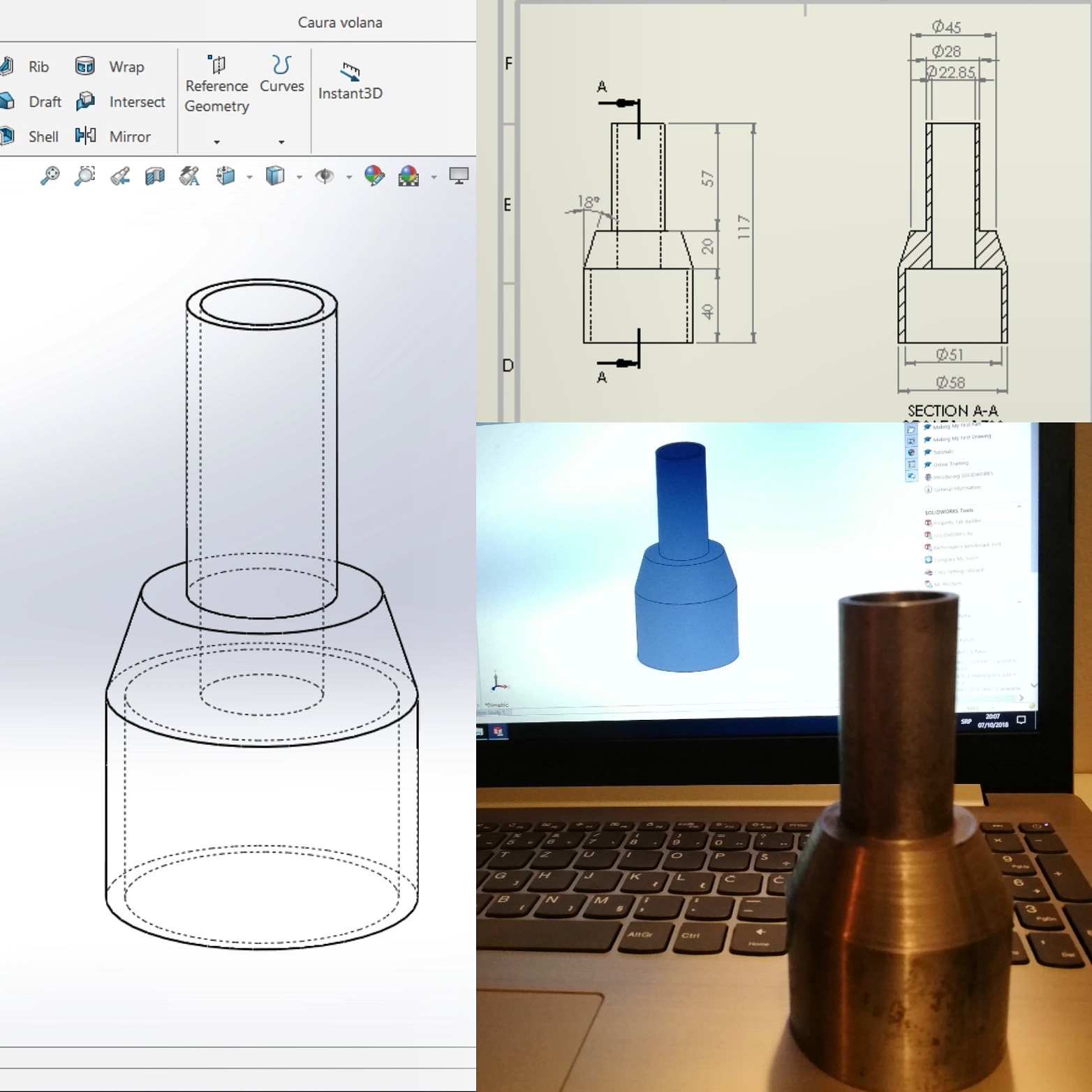Click the View Settings monitor icon
Image resolution: width=1092 pixels, height=1092 pixels.
click(x=459, y=176)
